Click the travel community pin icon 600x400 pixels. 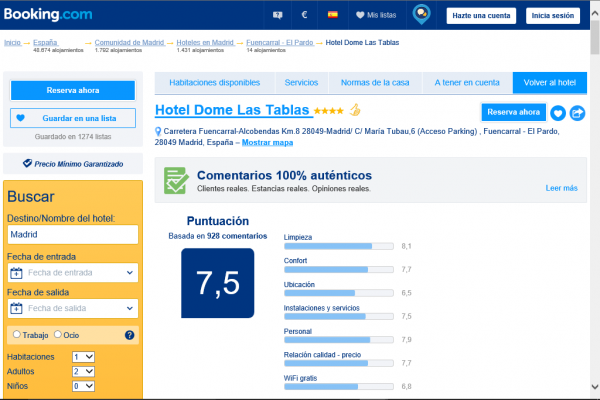coord(421,15)
